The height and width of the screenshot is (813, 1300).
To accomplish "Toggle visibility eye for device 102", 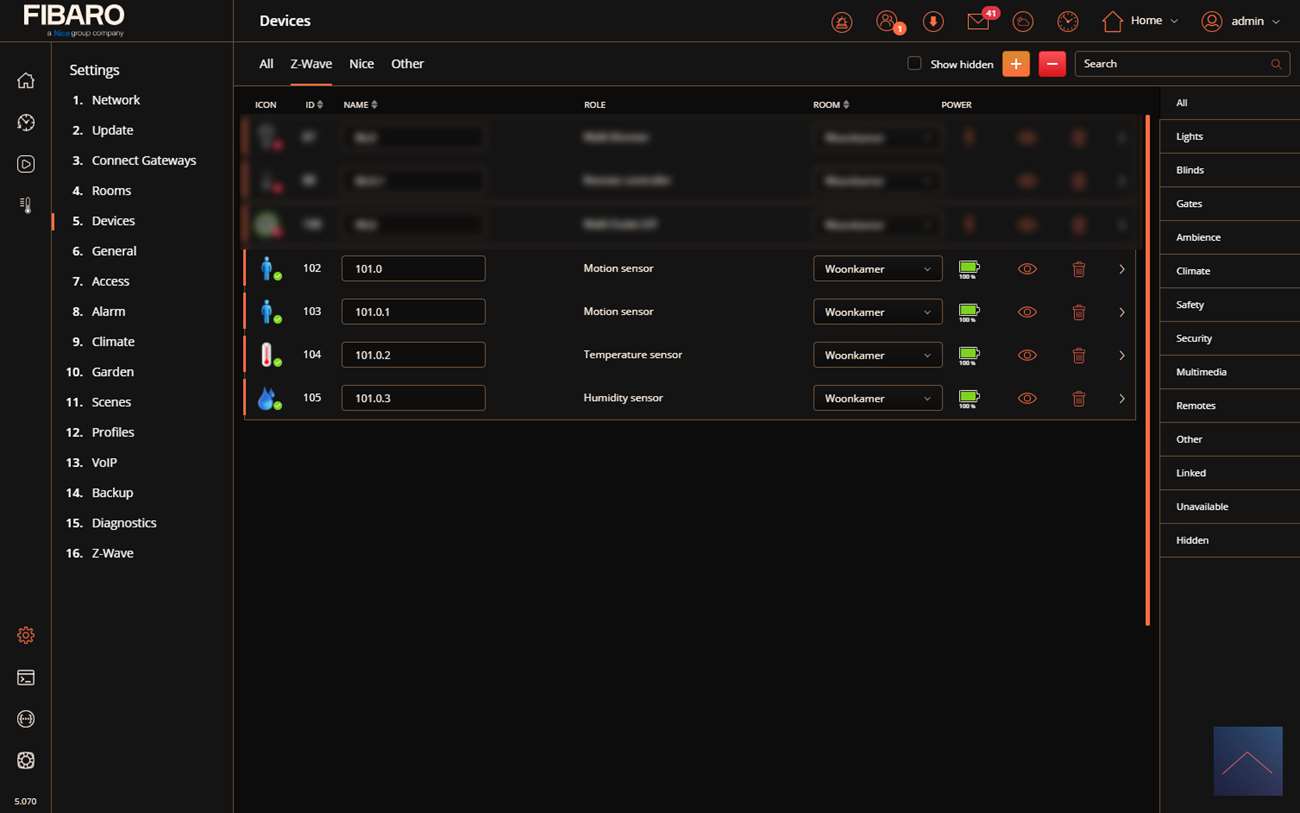I will click(x=1027, y=269).
